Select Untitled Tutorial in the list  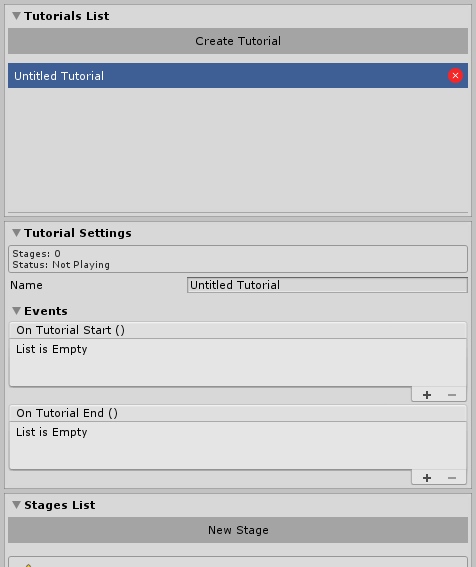coord(238,76)
